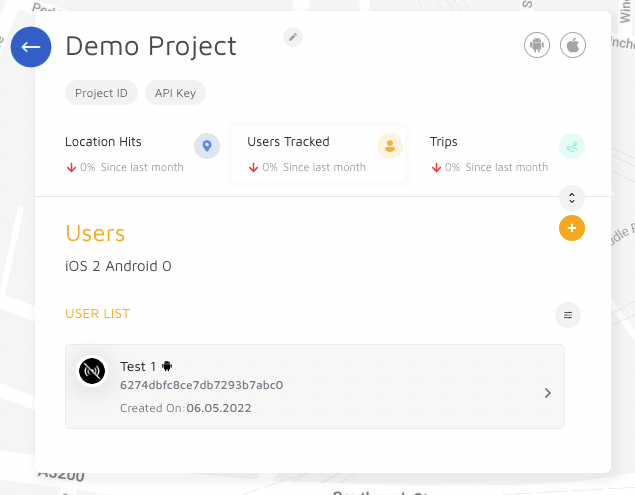Select the Android platform icon
This screenshot has height=495, width=635.
537,45
